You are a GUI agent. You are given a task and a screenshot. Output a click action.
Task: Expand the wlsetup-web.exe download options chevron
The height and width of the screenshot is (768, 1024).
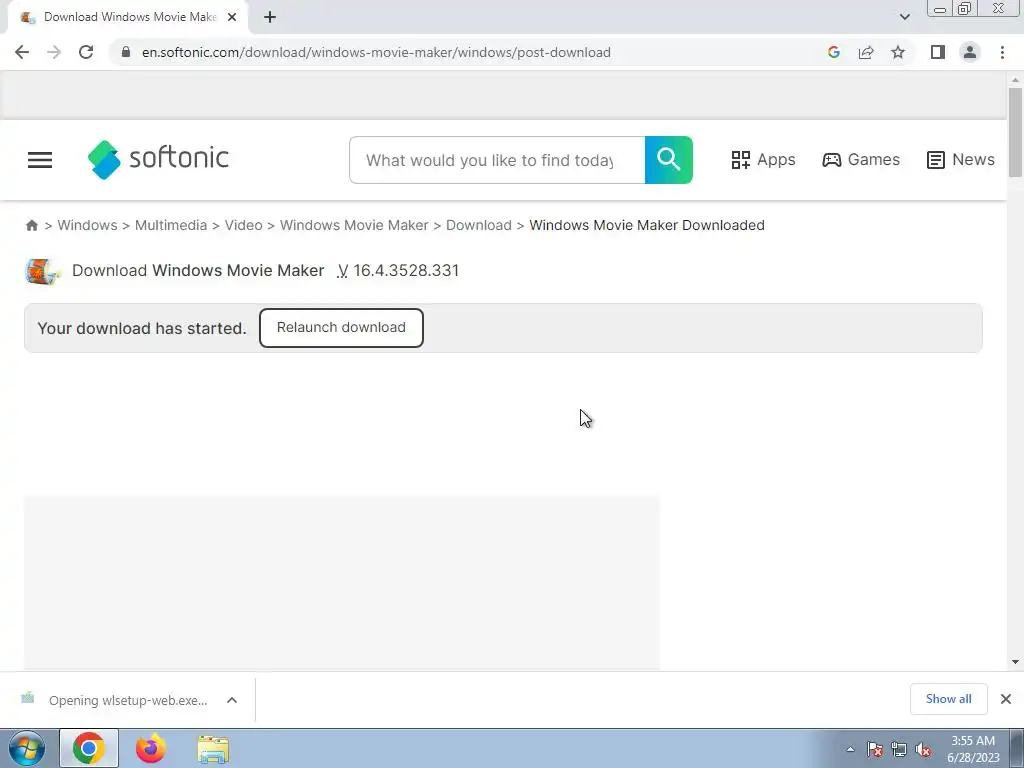[x=232, y=700]
